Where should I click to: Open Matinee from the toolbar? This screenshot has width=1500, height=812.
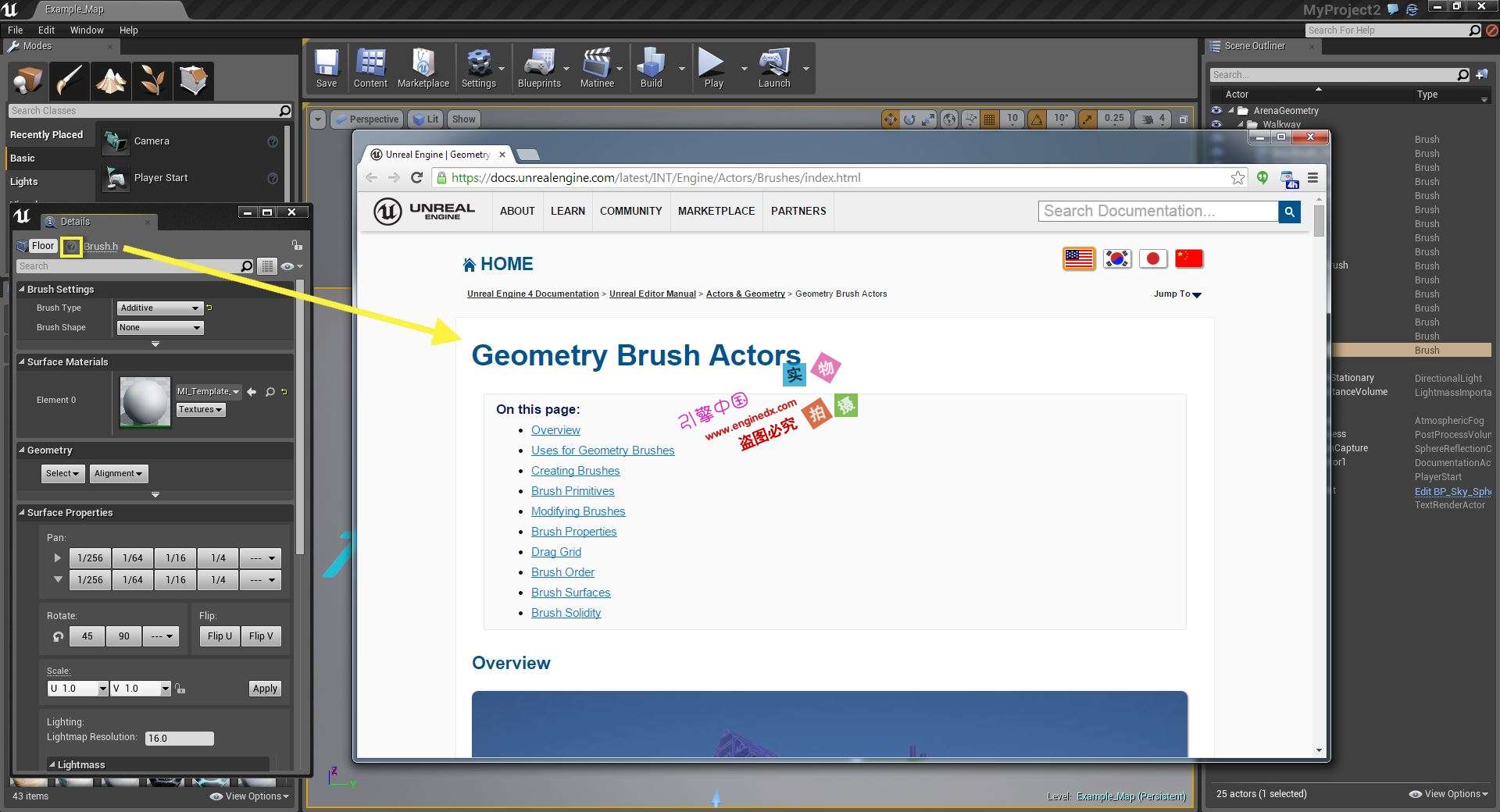click(597, 68)
